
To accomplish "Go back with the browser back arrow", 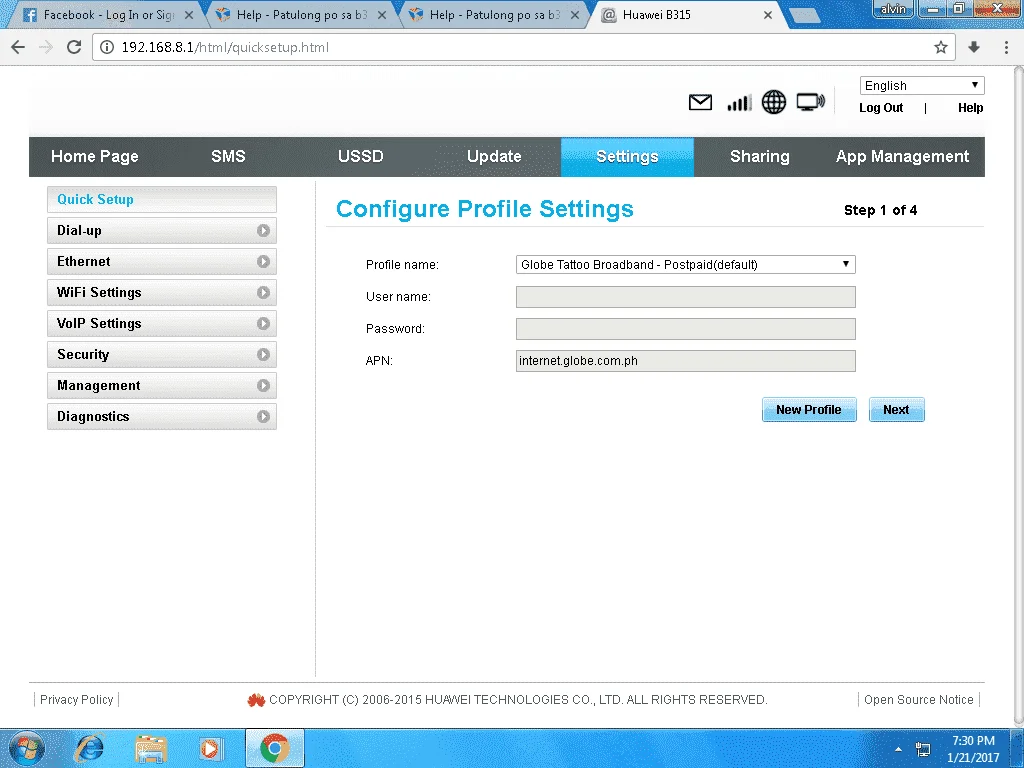I will [18, 47].
